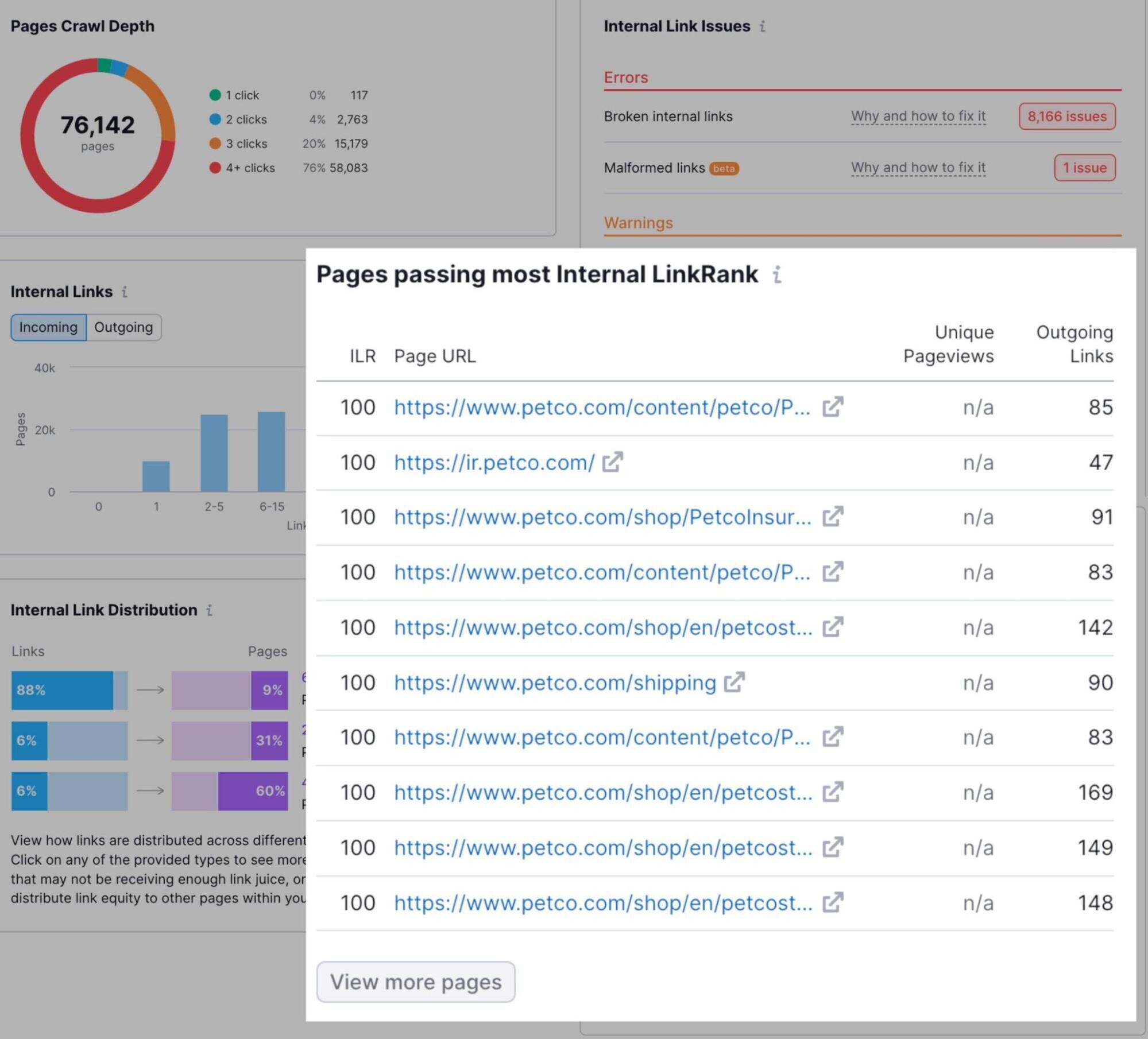Click info icon next to Internal Link Issues
The image size is (1148, 1039).
763,26
